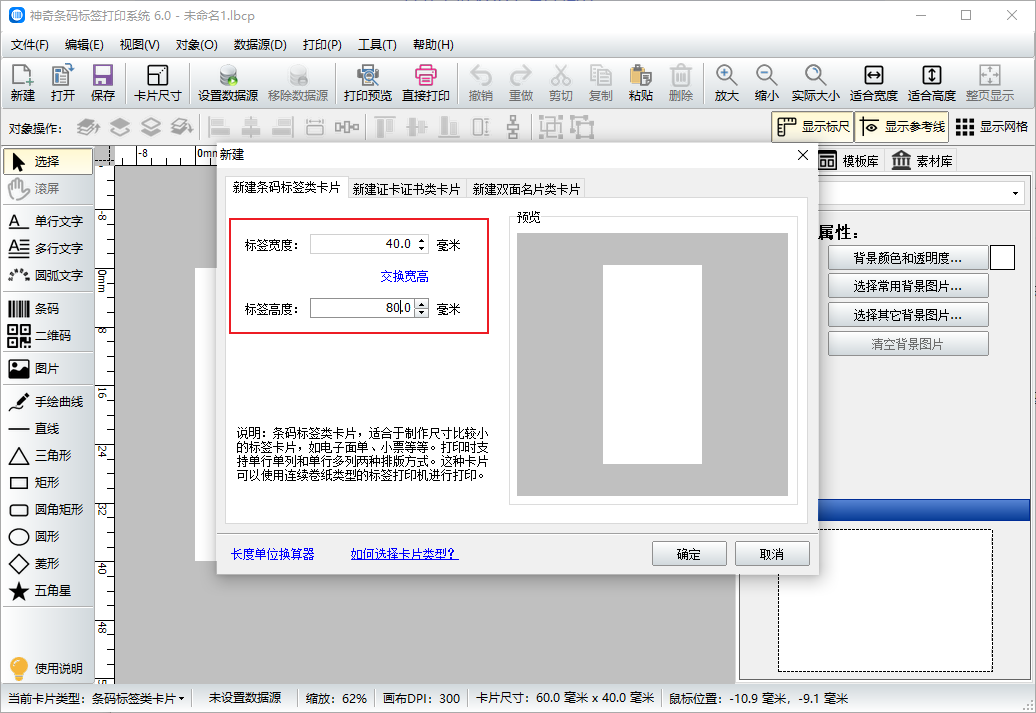This screenshot has height=713, width=1036.
Task: Select the 五角星 star tool
Action: pyautogui.click(x=48, y=591)
